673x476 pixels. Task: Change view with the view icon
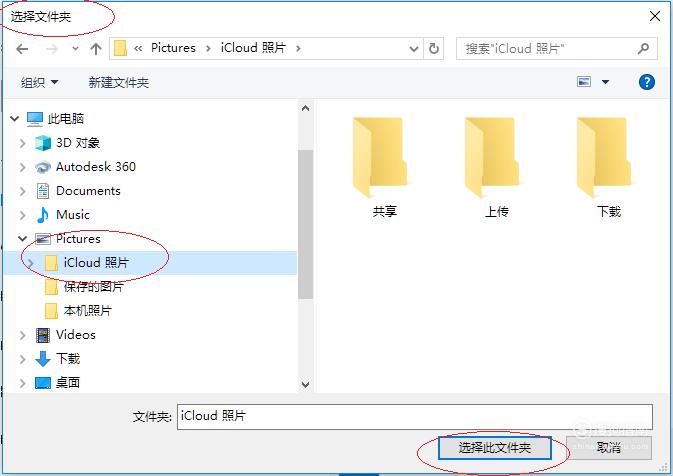click(584, 82)
